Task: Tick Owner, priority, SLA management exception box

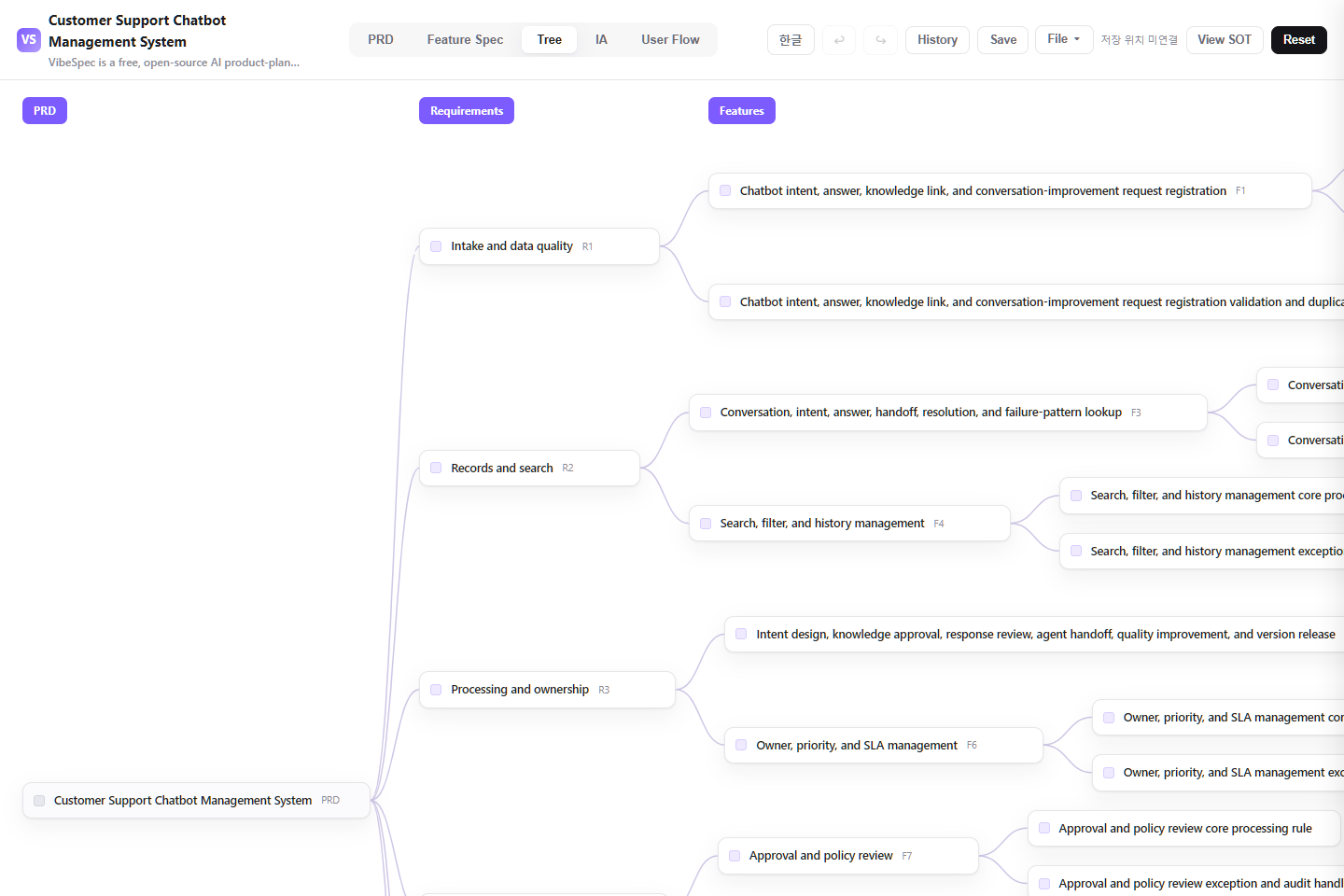Action: point(1109,773)
